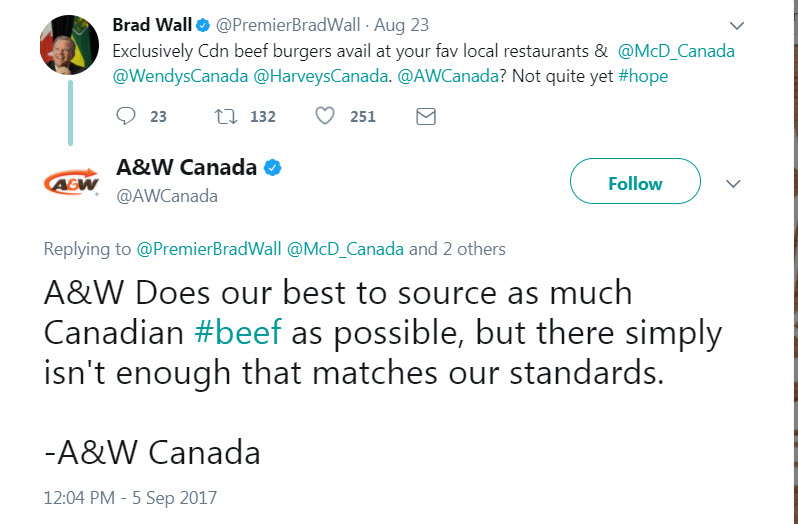This screenshot has width=798, height=524.
Task: Show the 'and 2 others' reply recipients
Action: (x=457, y=249)
